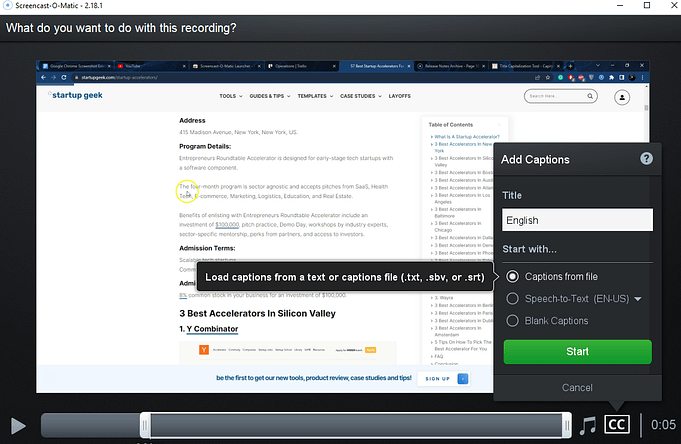This screenshot has width=681, height=444.
Task: Click the Title Capitalization Tool tab in the recorded browser
Action: point(526,66)
